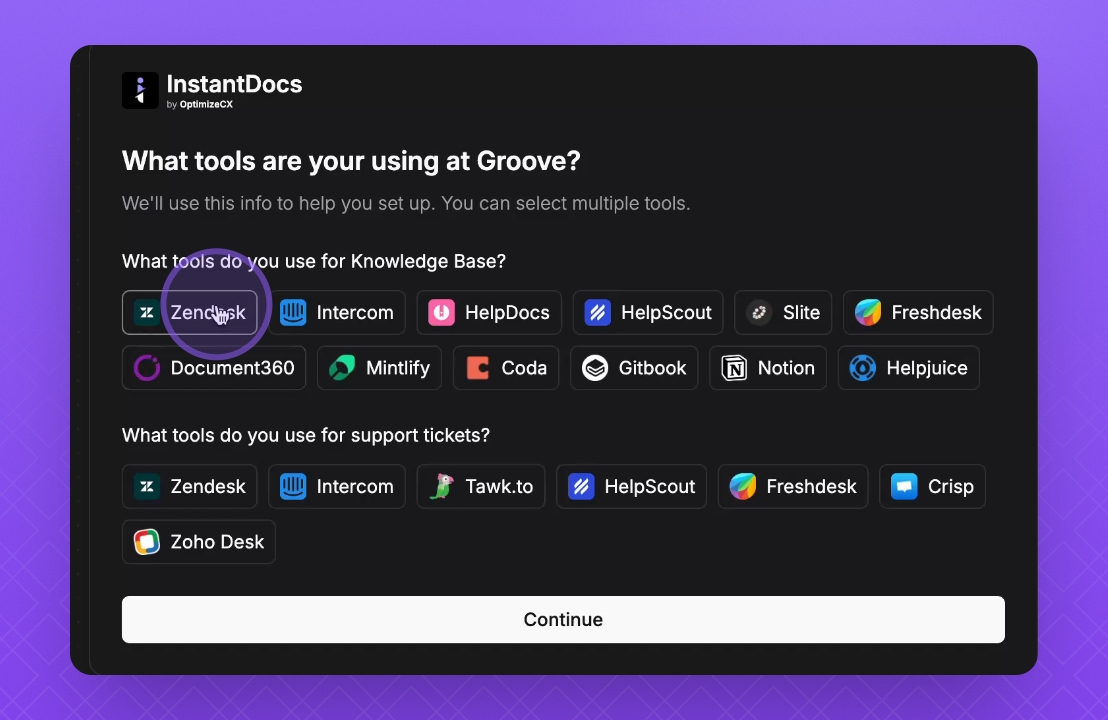1108x720 pixels.
Task: Click the Zendesk icon under support tickets
Action: click(x=147, y=486)
